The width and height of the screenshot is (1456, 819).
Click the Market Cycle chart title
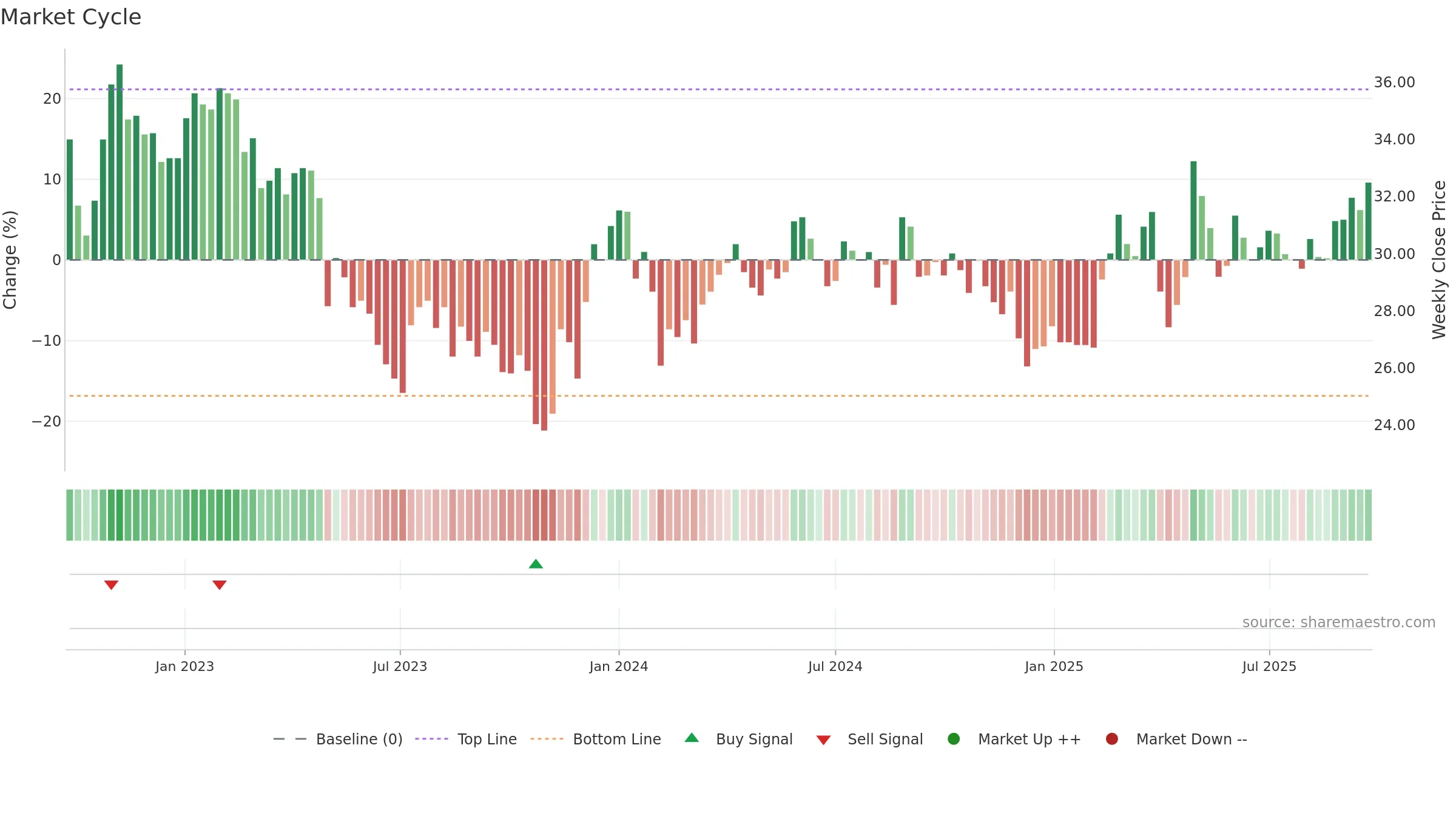[x=71, y=17]
